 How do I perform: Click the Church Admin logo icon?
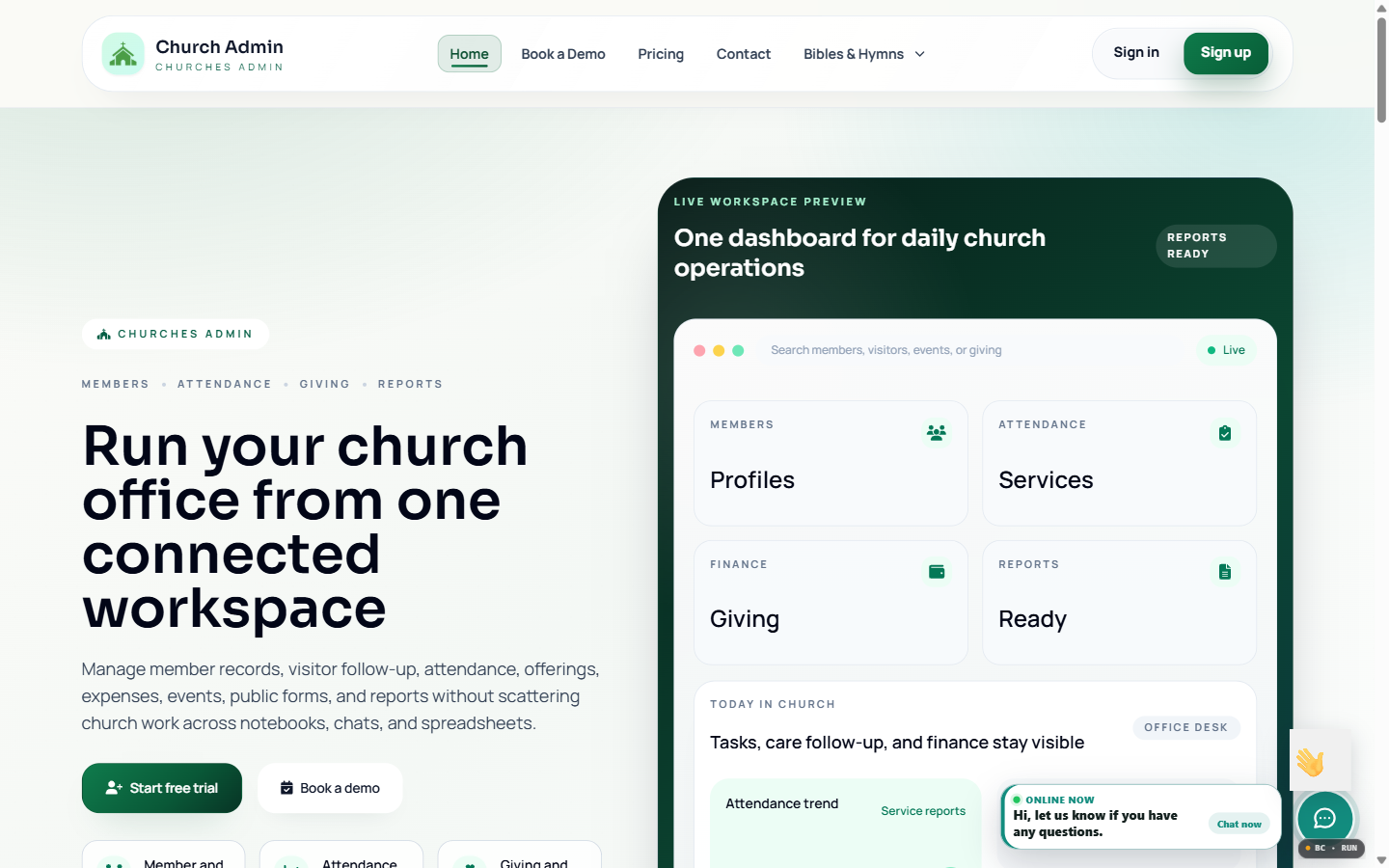tap(123, 54)
